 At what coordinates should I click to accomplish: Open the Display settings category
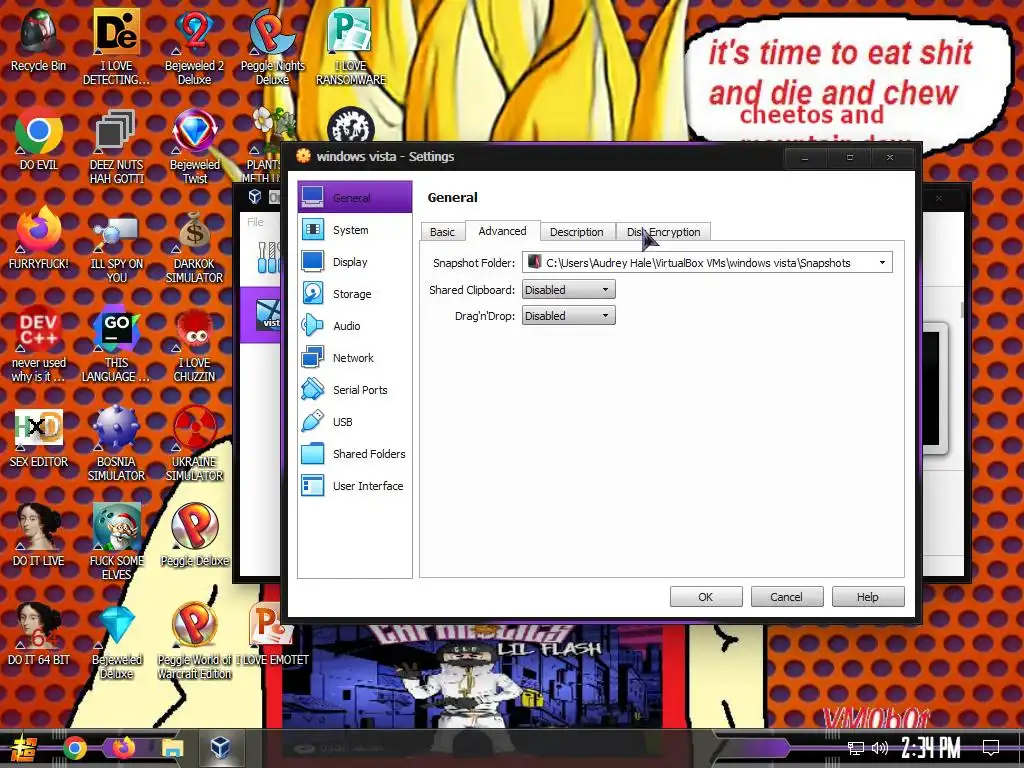coord(355,262)
